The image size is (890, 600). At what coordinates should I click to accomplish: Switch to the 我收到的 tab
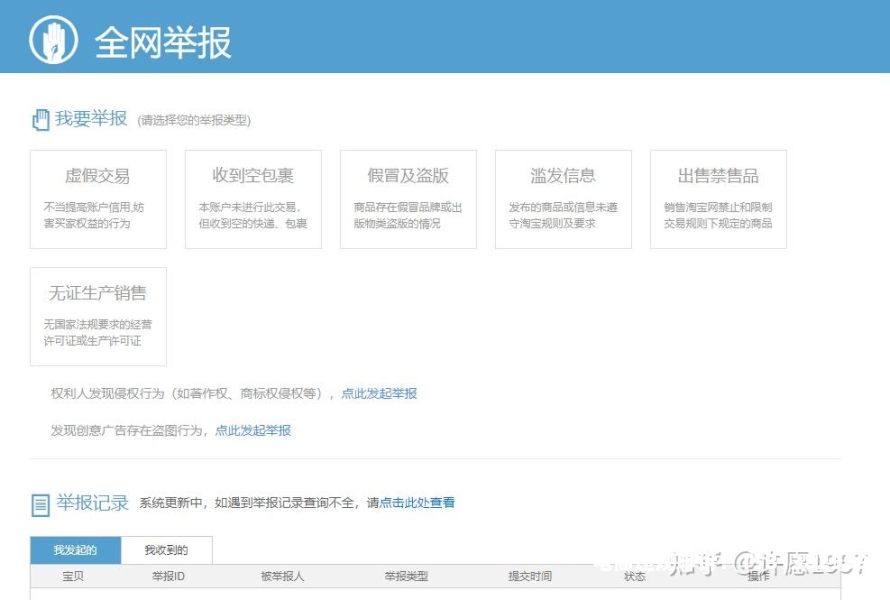166,550
